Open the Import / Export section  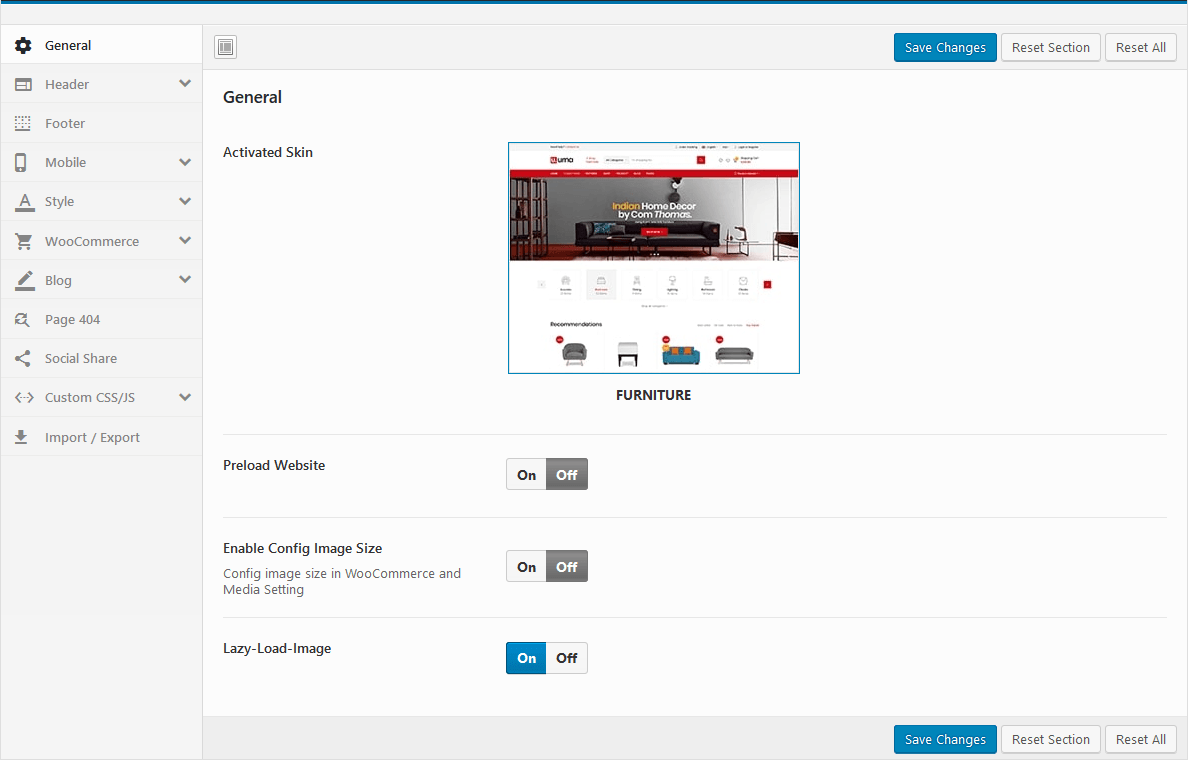pyautogui.click(x=102, y=437)
